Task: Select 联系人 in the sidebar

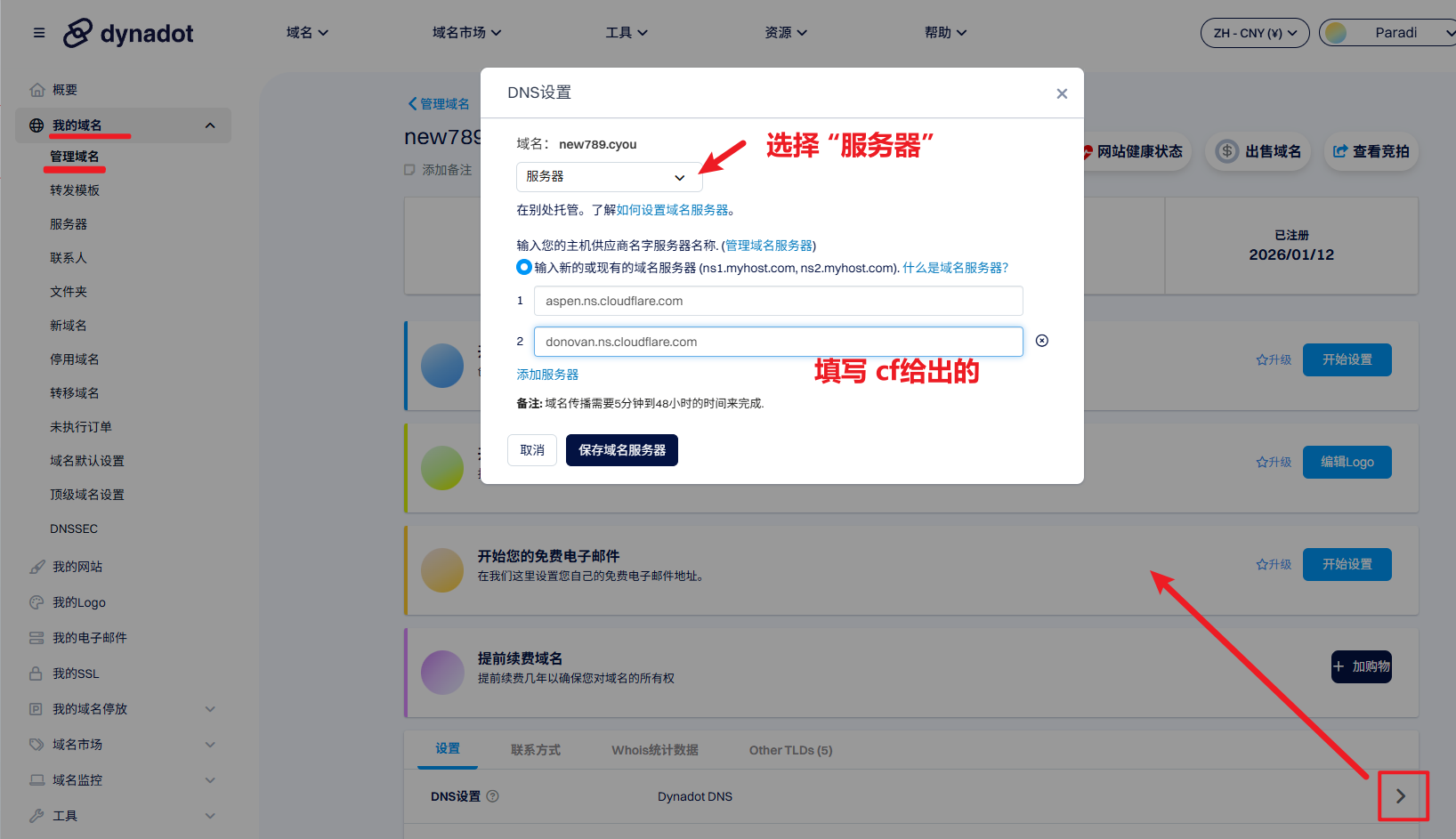Action: (69, 258)
